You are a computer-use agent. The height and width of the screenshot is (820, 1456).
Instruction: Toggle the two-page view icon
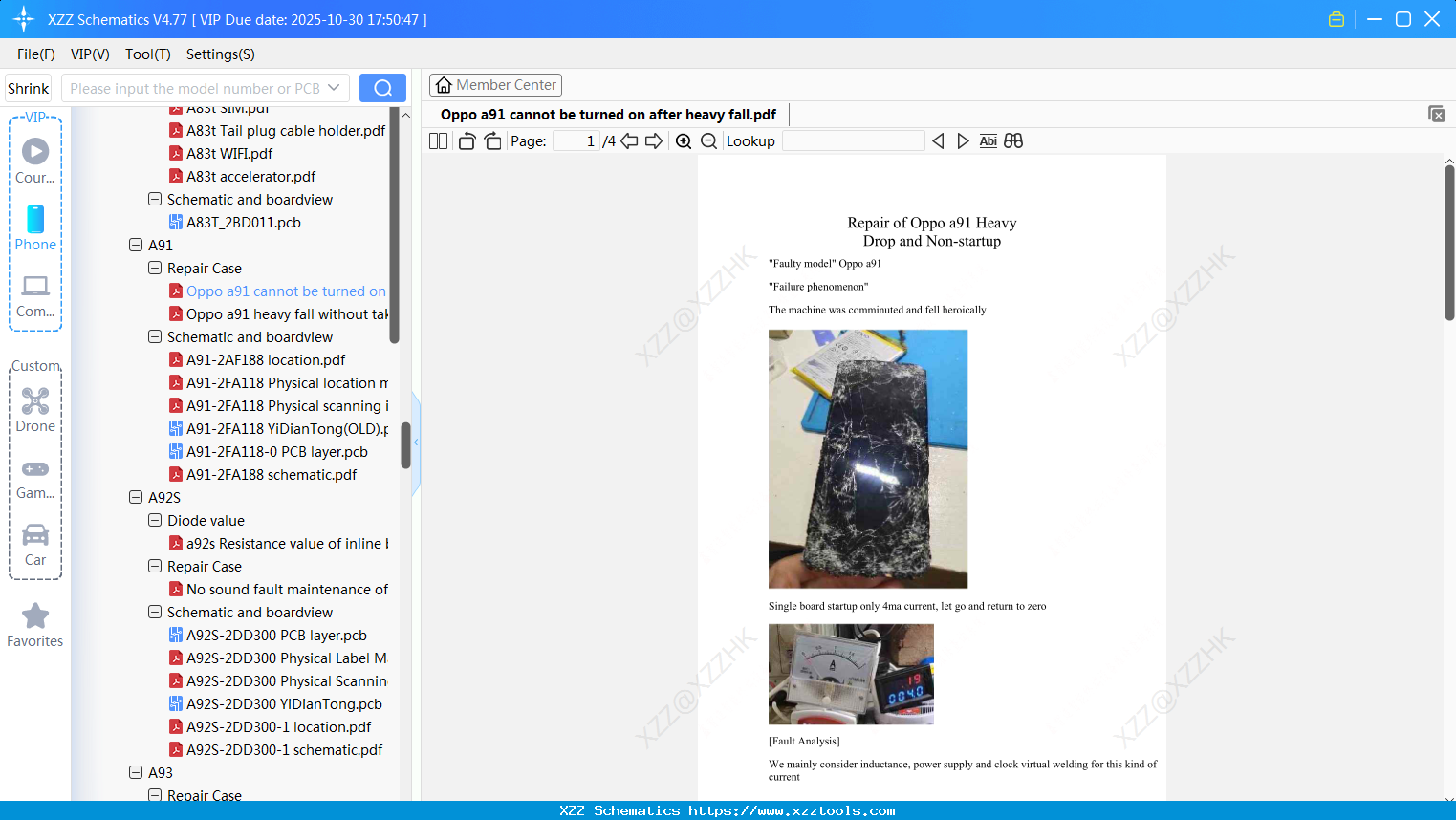click(x=438, y=141)
